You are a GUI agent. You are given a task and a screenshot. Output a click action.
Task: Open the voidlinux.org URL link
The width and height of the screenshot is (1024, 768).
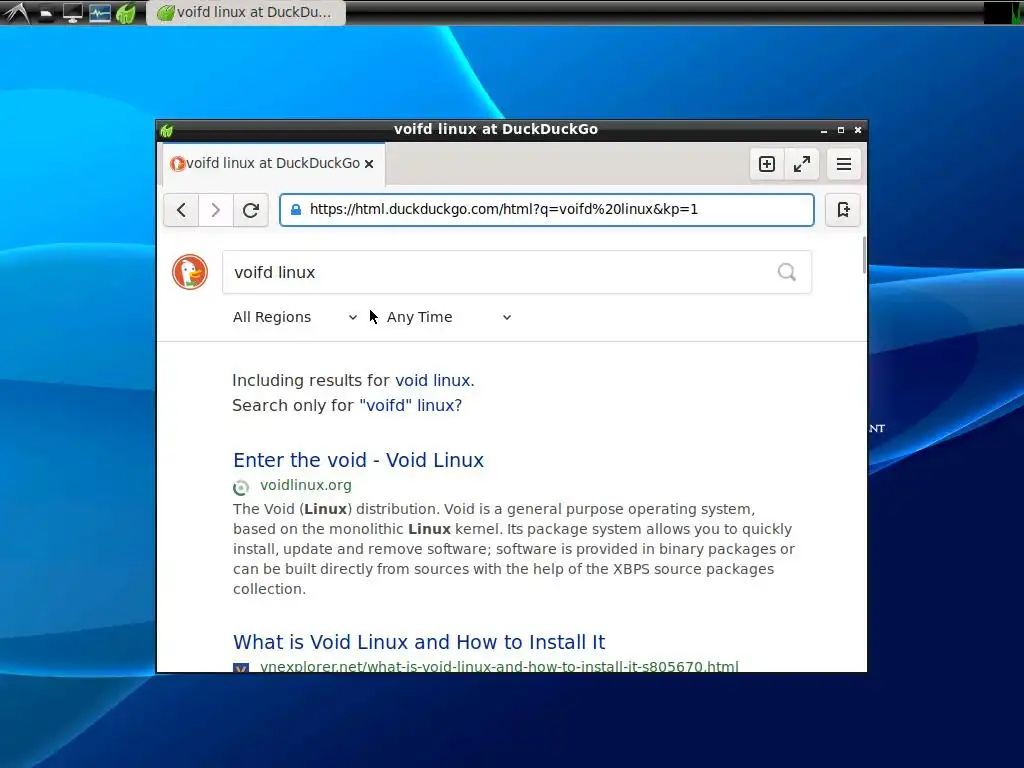(306, 485)
